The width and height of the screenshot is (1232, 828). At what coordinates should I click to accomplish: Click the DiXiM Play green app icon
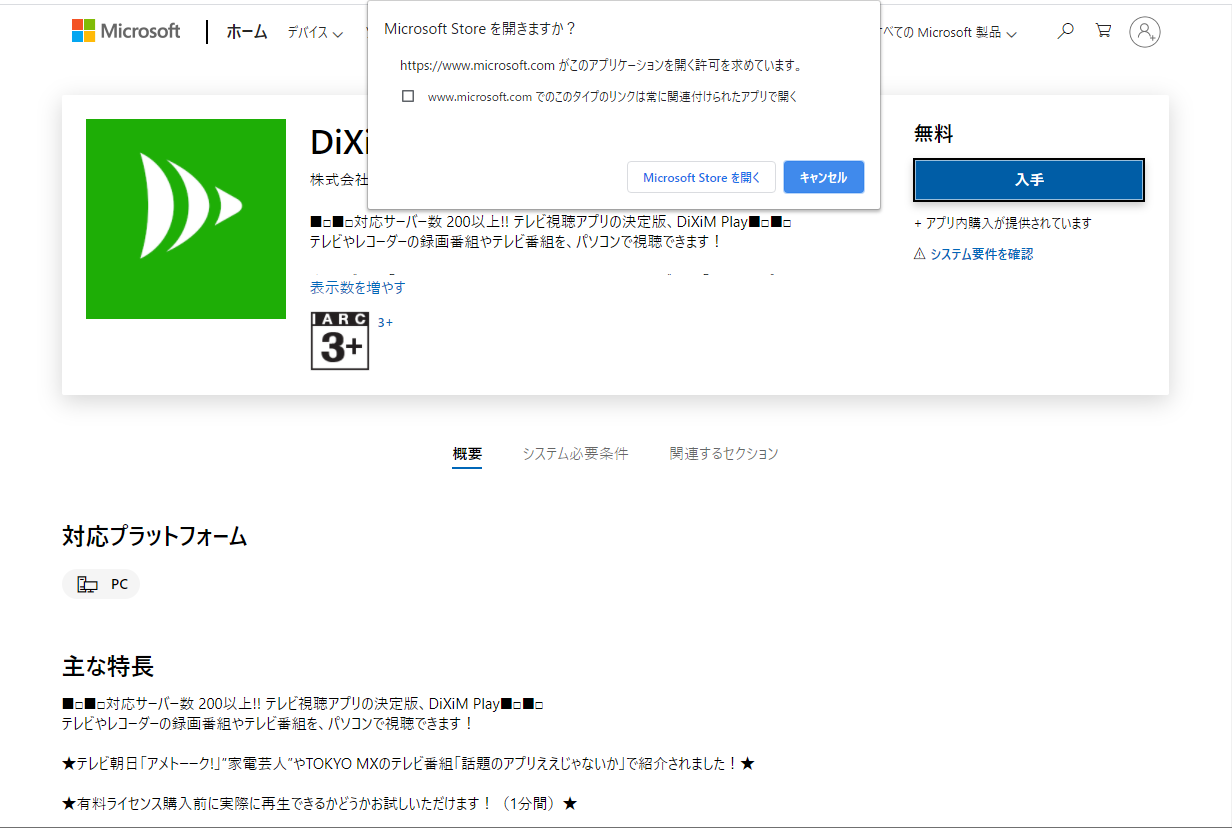[x=186, y=219]
